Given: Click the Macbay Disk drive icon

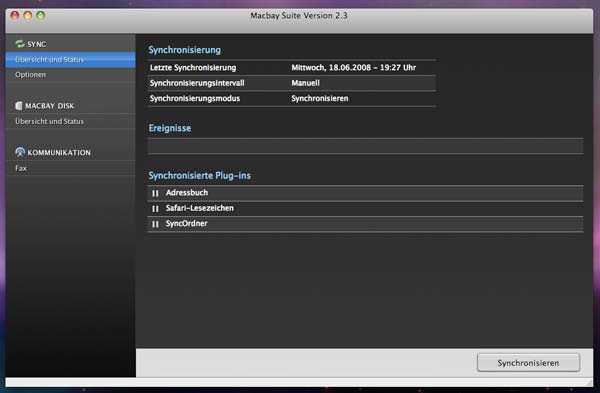Looking at the screenshot, I should pos(19,106).
